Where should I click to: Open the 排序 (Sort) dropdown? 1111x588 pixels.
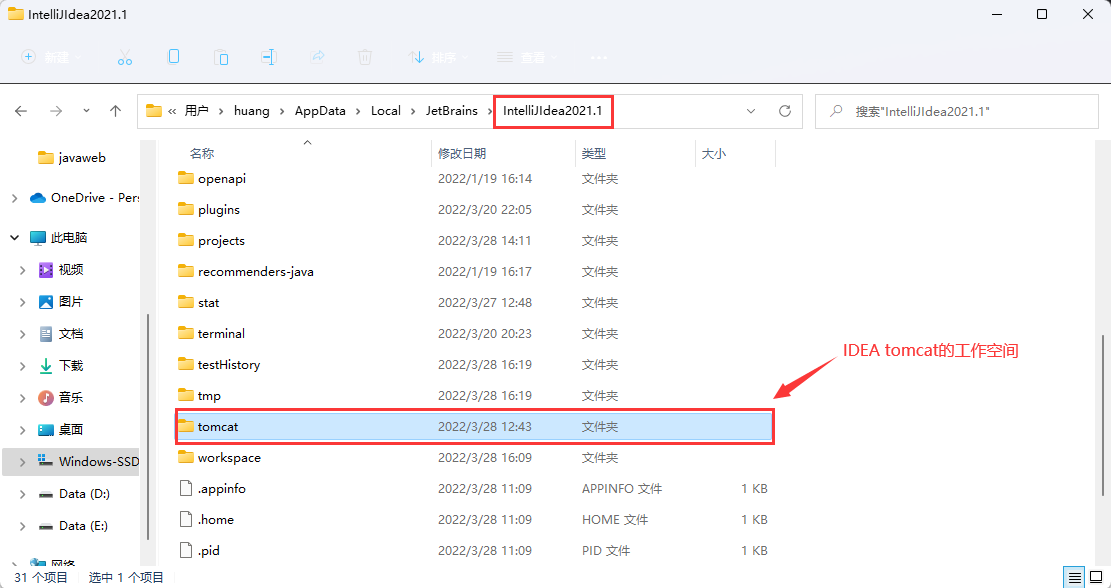pos(439,57)
